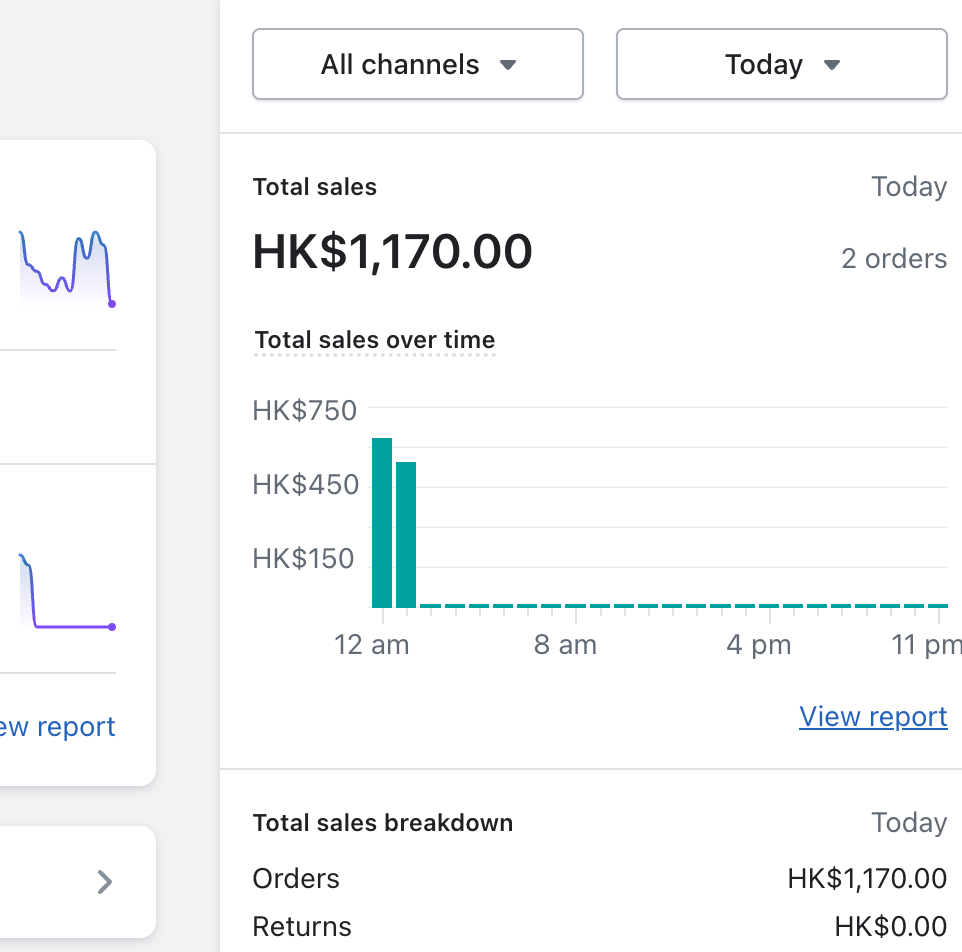
Task: Select the tallest teal bar at 12 am
Action: (x=382, y=522)
